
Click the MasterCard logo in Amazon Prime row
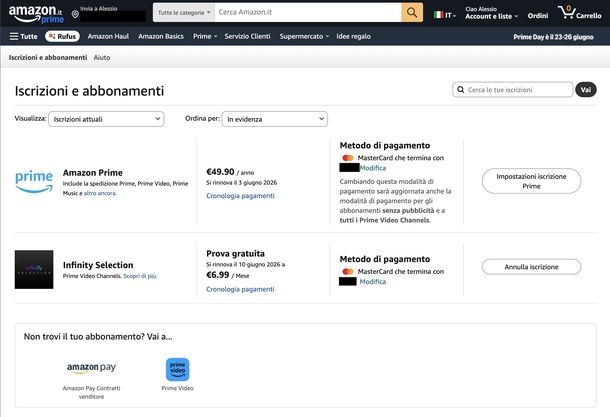tap(347, 158)
